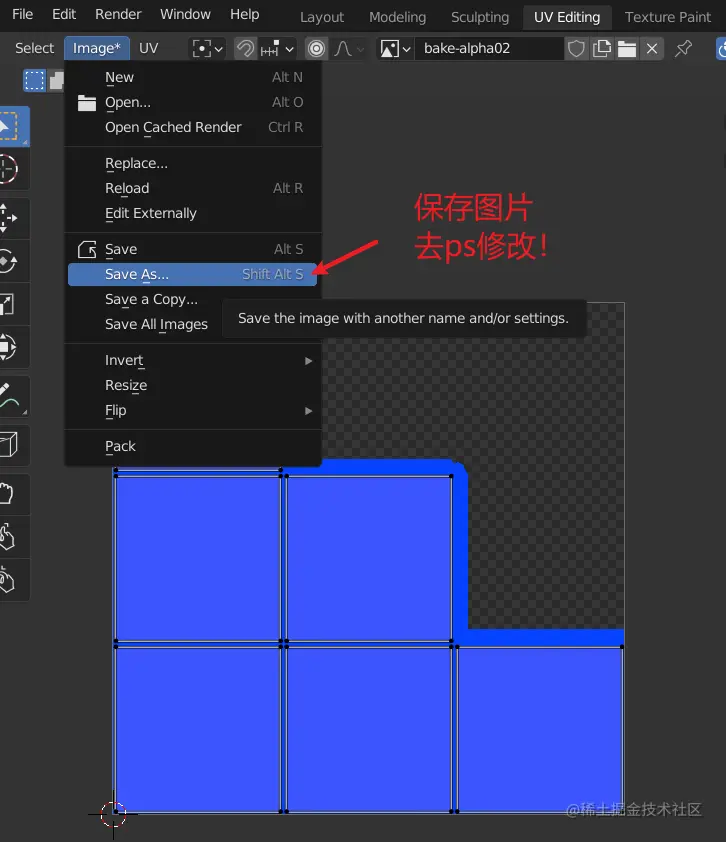Open proportional falloff curve dropdown
Viewport: 726px width, 842px height.
coord(349,49)
